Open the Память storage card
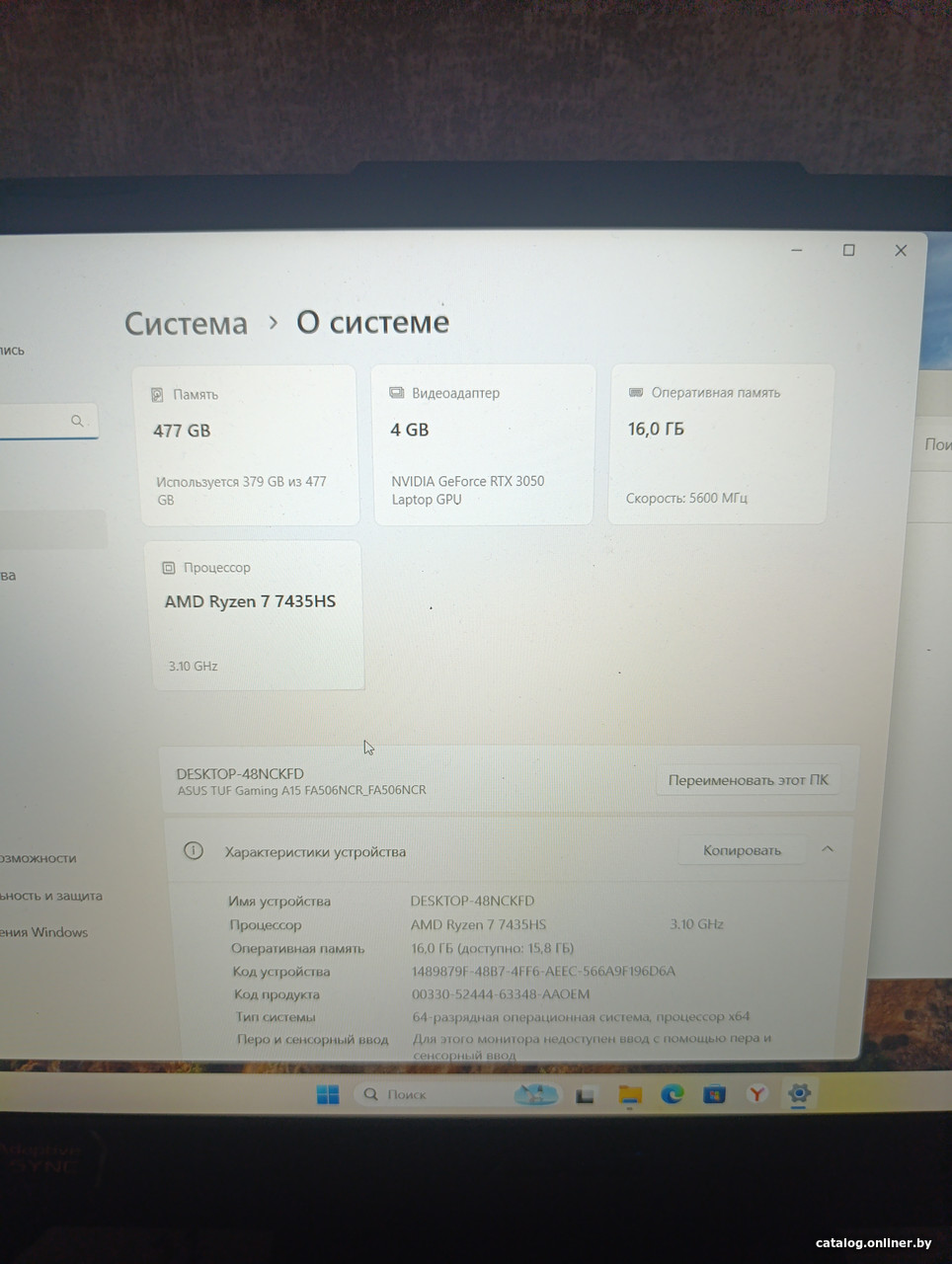This screenshot has height=1264, width=952. tap(245, 444)
